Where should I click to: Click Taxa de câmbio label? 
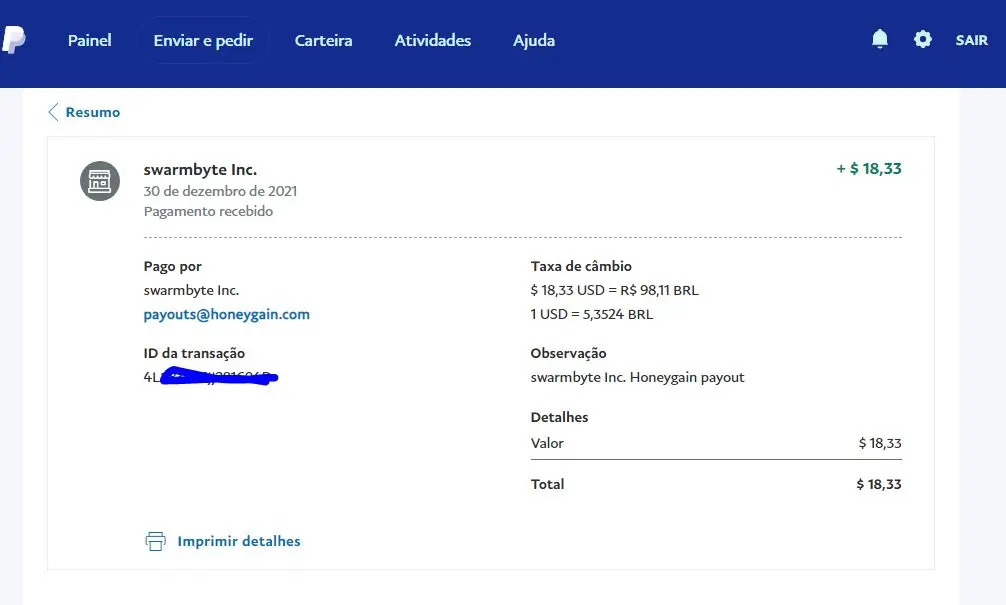[x=581, y=266]
